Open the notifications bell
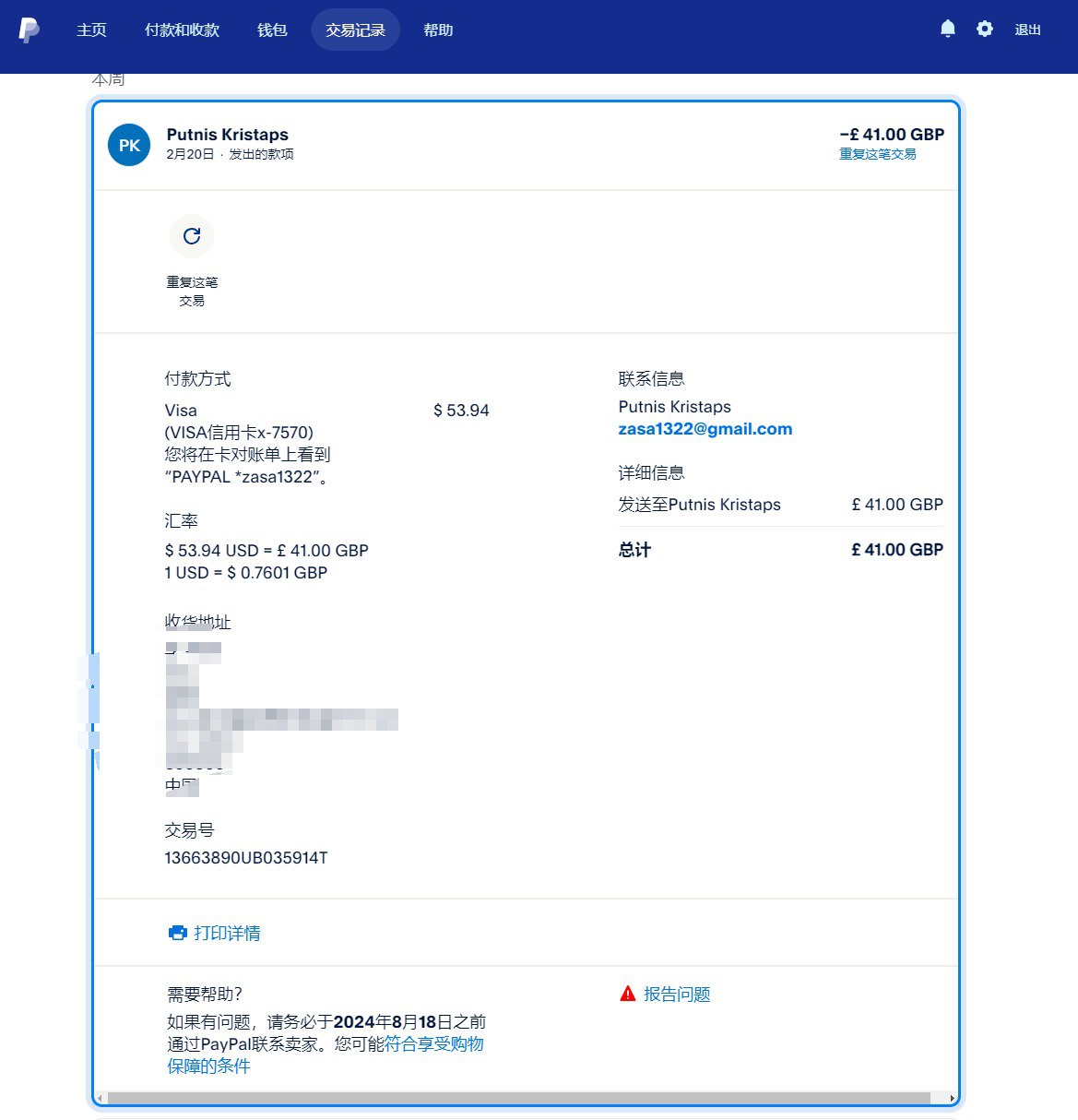 [x=947, y=30]
